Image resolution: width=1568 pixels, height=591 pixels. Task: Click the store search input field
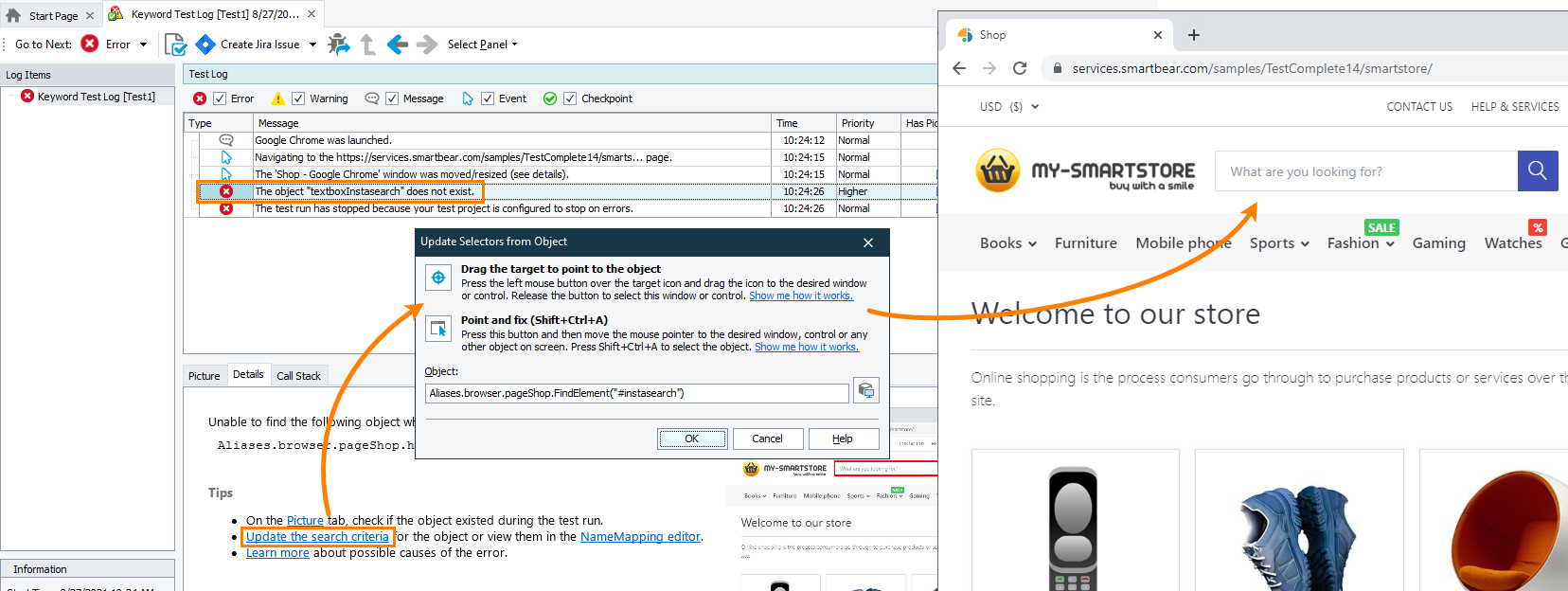click(x=1365, y=171)
